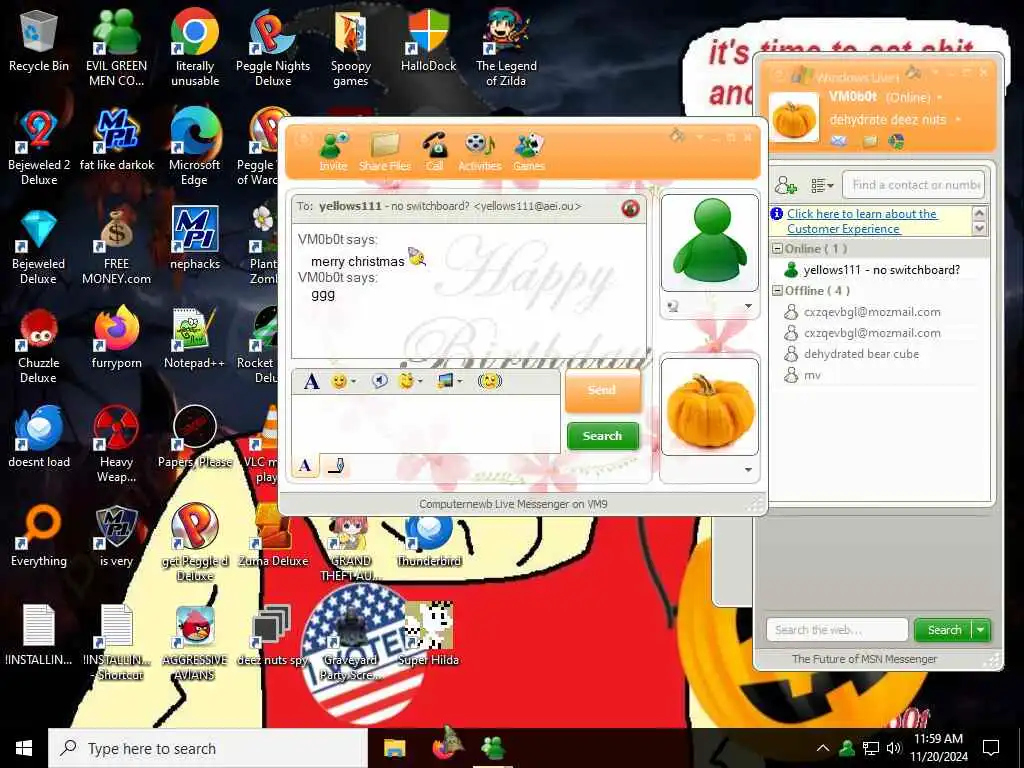Open the Customer Experience link
1024x768 pixels.
click(x=862, y=221)
